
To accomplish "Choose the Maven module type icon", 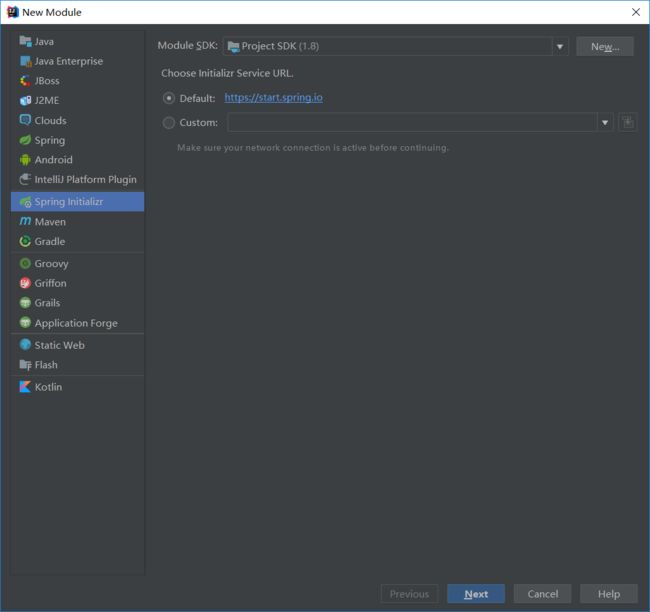I will point(26,222).
